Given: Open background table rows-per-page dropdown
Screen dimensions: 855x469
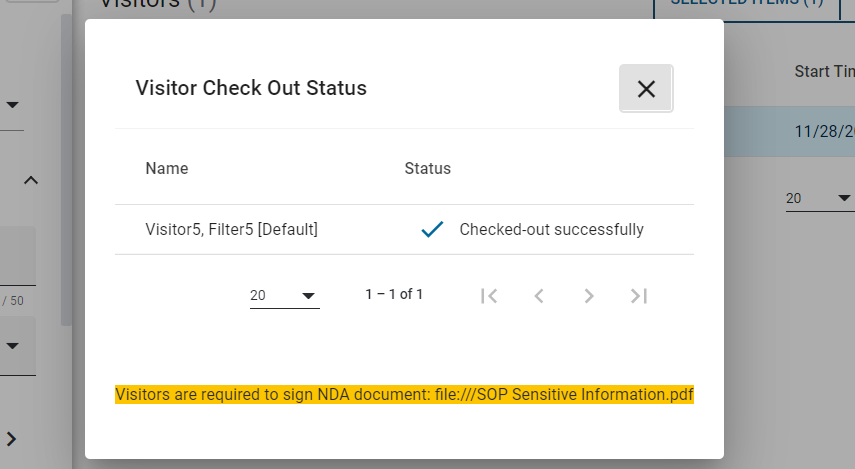Looking at the screenshot, I should pos(819,198).
